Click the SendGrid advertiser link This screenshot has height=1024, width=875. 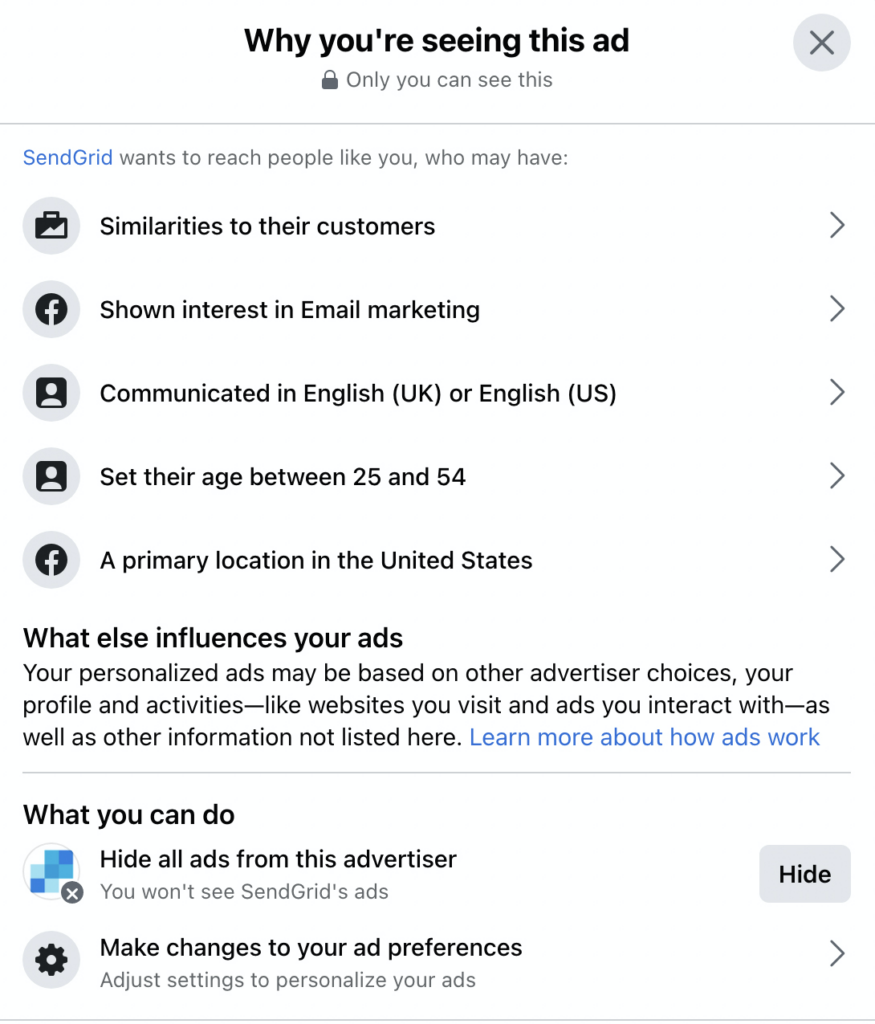[x=67, y=158]
